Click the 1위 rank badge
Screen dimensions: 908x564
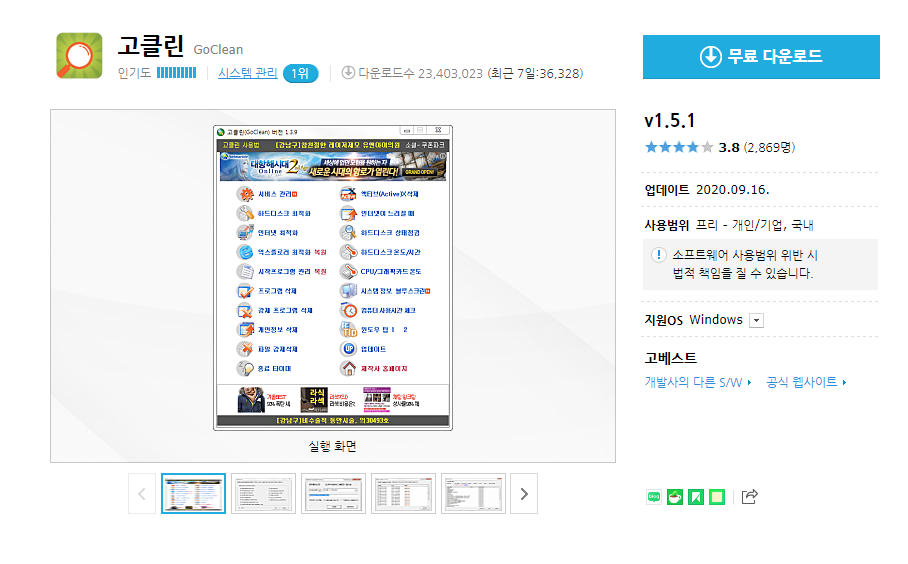point(300,74)
